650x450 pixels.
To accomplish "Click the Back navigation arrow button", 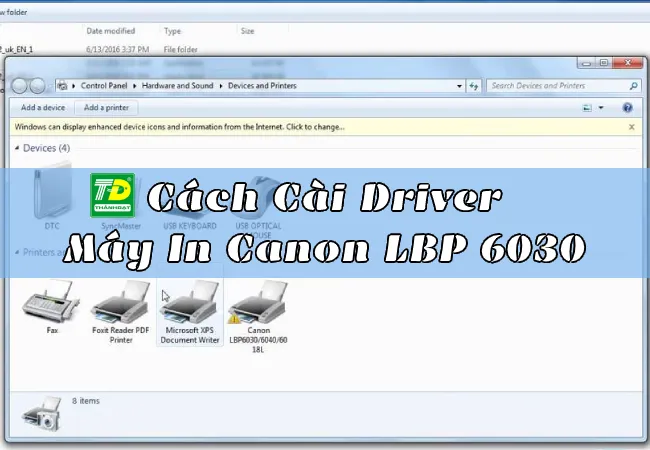I will pos(19,86).
